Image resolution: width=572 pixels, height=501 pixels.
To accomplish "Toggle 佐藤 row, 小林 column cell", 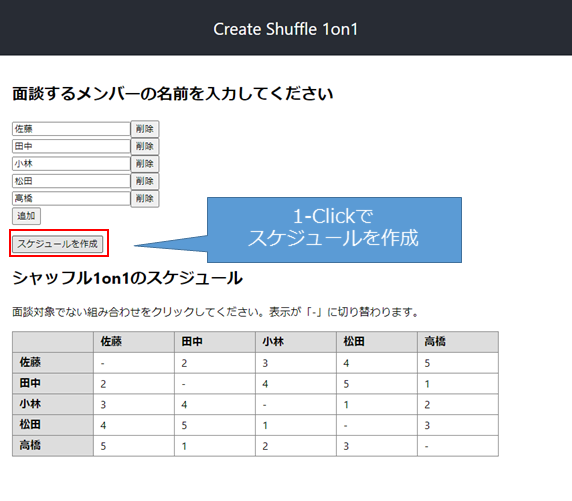I will [296, 363].
